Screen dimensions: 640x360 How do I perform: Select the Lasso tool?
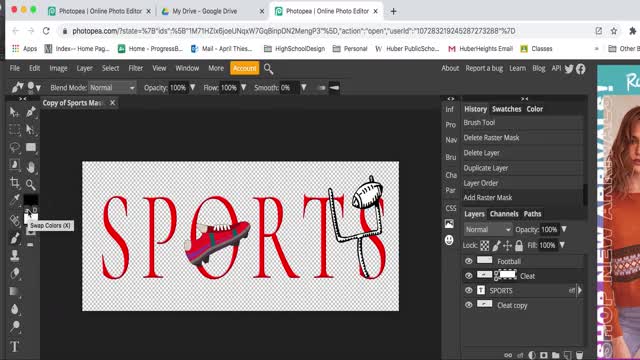(x=15, y=147)
